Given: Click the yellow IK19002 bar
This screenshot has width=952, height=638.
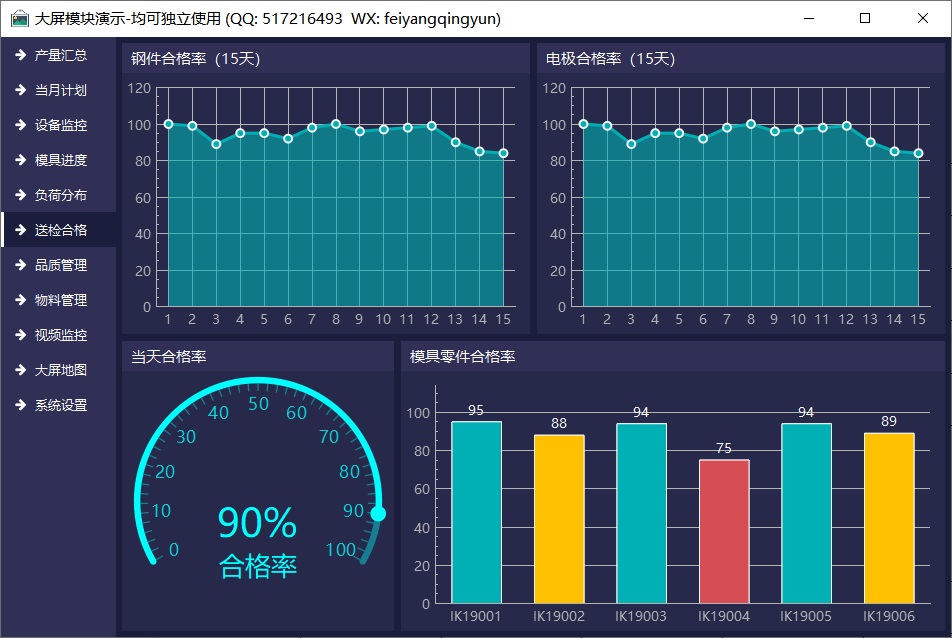Looking at the screenshot, I should (559, 519).
